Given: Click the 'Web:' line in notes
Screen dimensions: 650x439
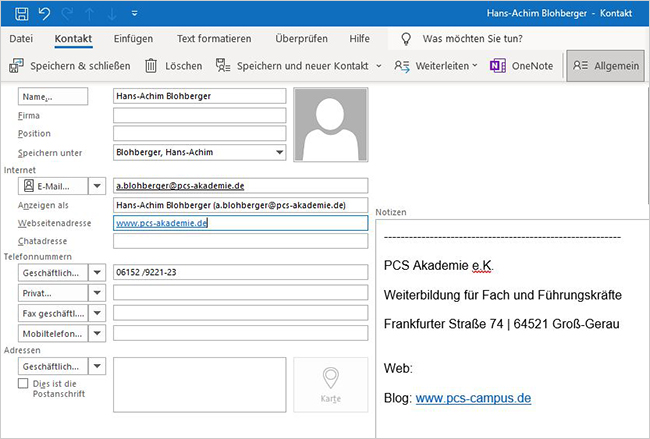Looking at the screenshot, I should (x=398, y=368).
